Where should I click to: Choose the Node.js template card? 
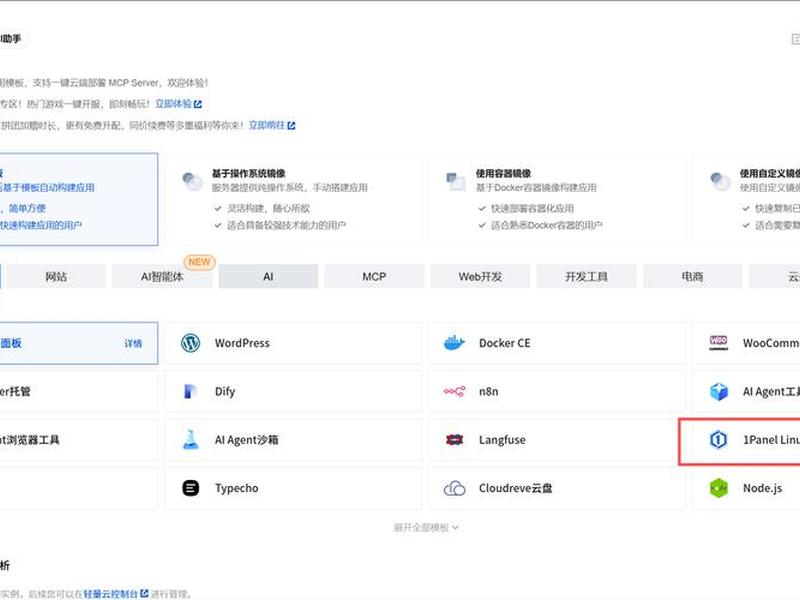point(746,488)
